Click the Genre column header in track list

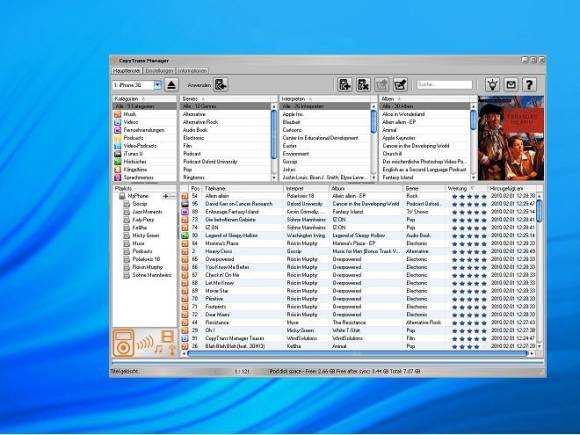424,189
